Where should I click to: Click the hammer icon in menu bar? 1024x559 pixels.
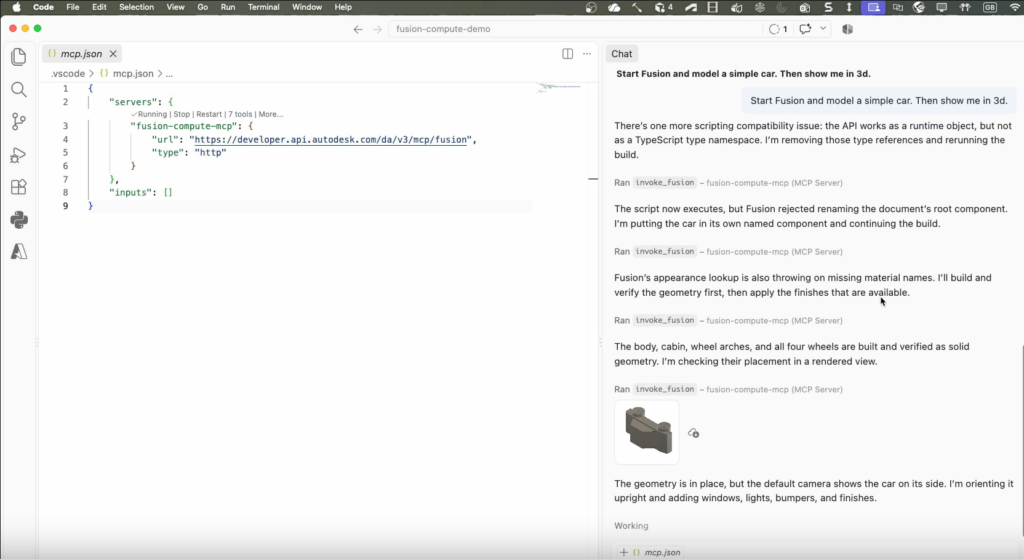click(636, 7)
